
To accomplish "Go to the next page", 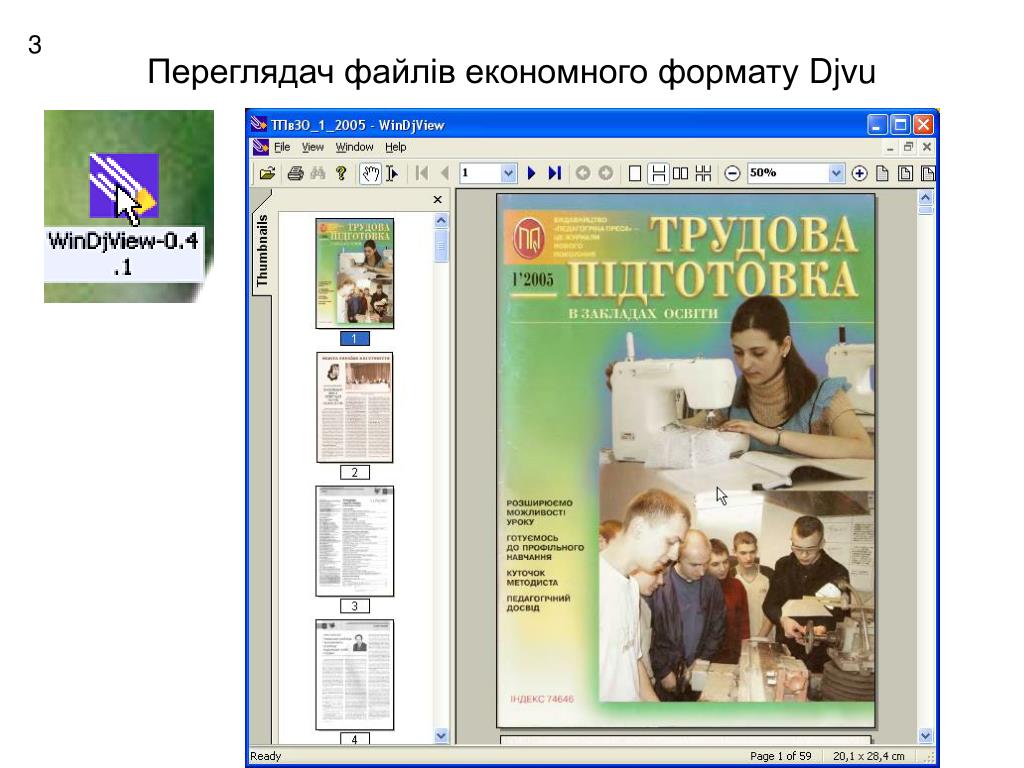I will pyautogui.click(x=532, y=173).
